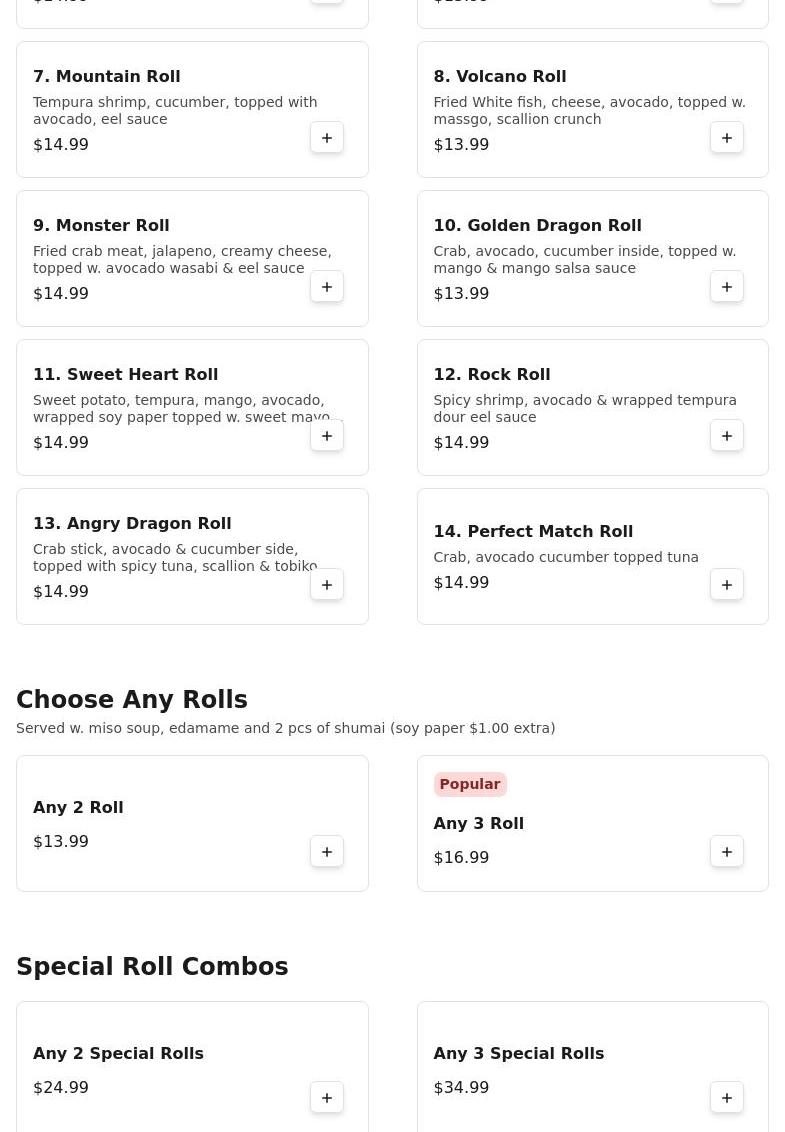Click the Special Roll Combos heading
Screen dimensions: 785x1132
click(x=152, y=967)
